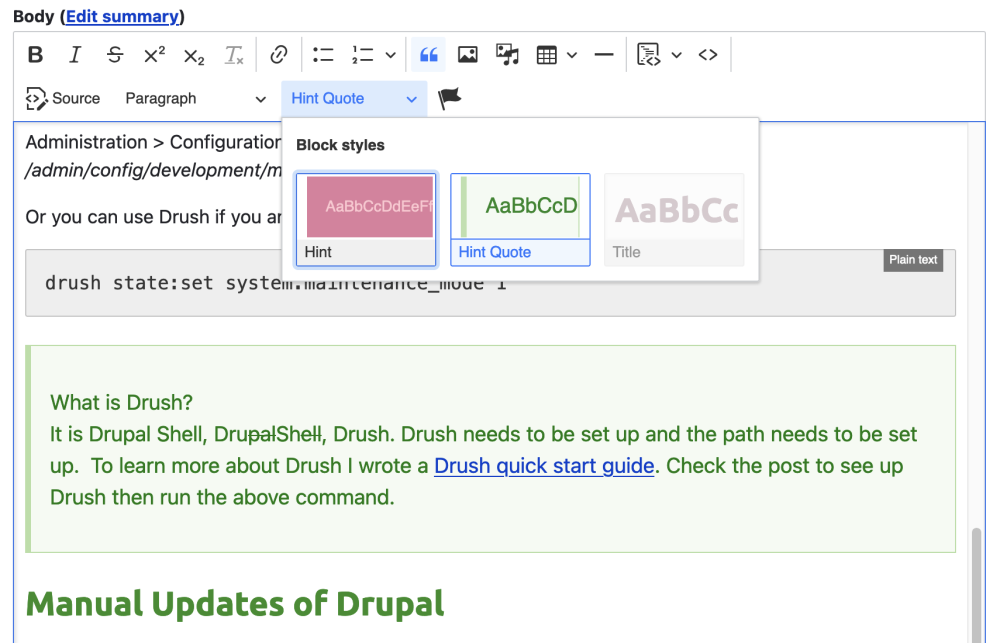The width and height of the screenshot is (1000, 643).
Task: Click the 'Or you can use Drush' paragraph
Action: click(x=153, y=217)
